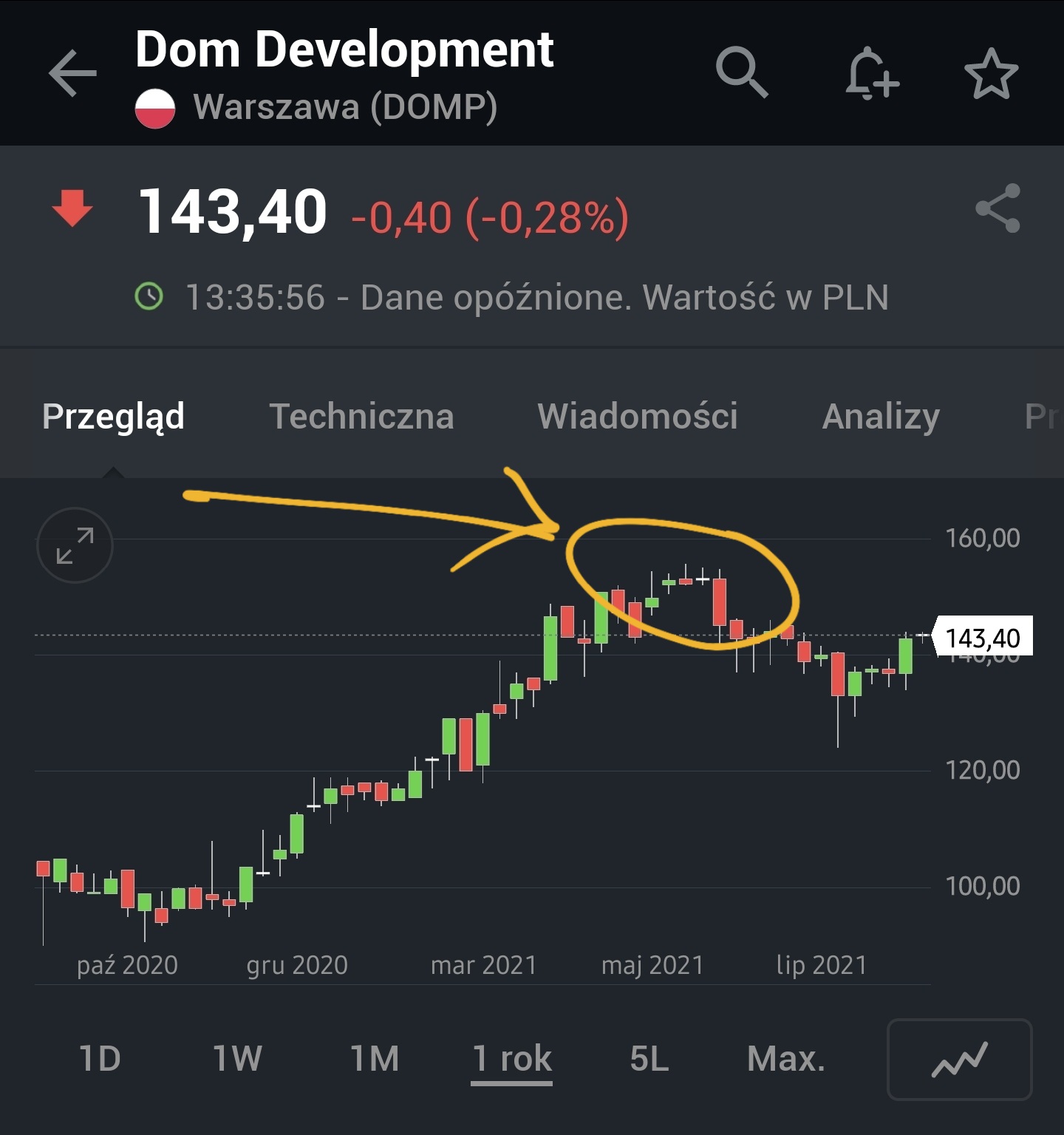Select the 1D time range
This screenshot has height=1135, width=1064.
point(100,1059)
